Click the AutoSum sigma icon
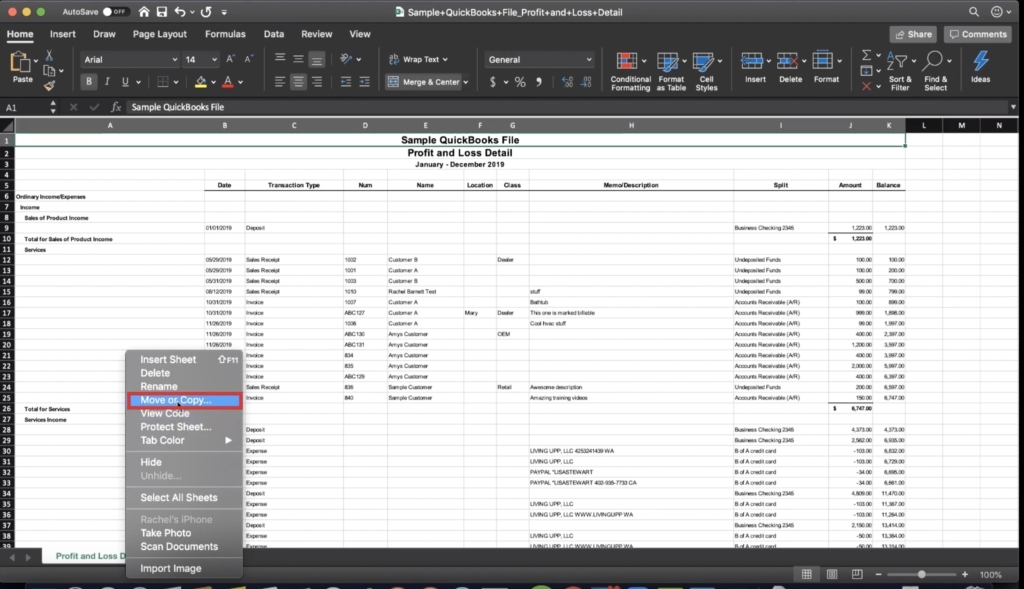The width and height of the screenshot is (1024, 589). coord(867,56)
